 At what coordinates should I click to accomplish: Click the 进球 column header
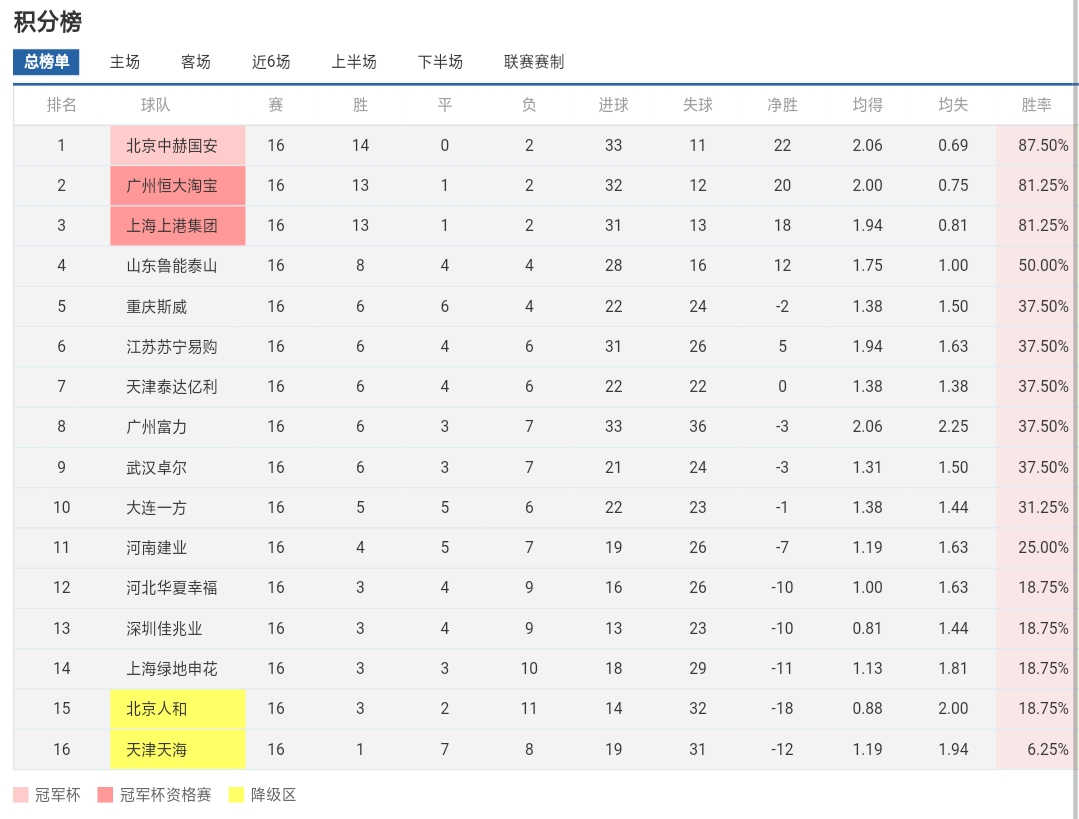(613, 105)
